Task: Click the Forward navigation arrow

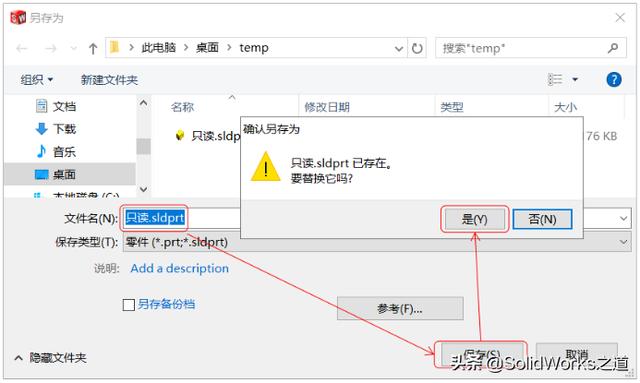Action: click(x=51, y=49)
